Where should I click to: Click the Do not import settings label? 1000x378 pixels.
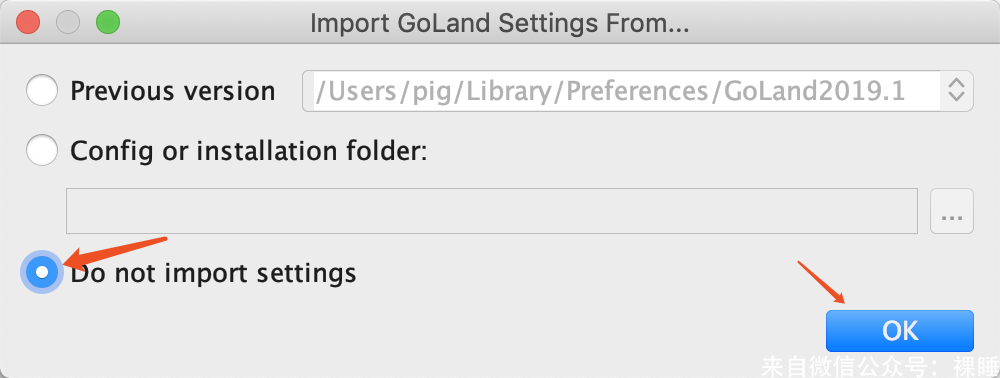coord(213,273)
